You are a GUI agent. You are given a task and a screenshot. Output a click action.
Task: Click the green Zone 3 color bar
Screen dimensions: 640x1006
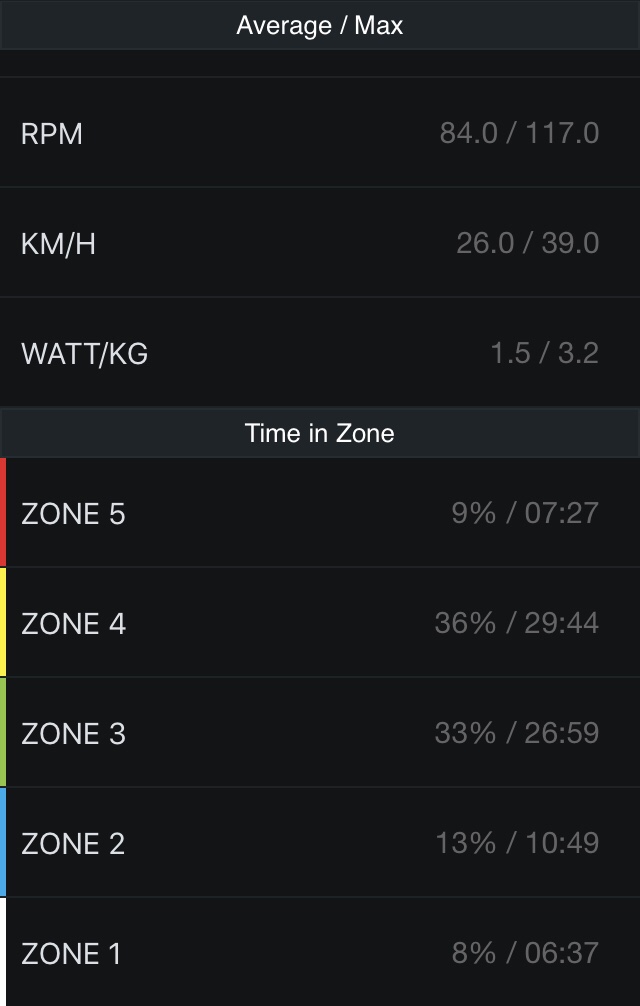pos(3,732)
